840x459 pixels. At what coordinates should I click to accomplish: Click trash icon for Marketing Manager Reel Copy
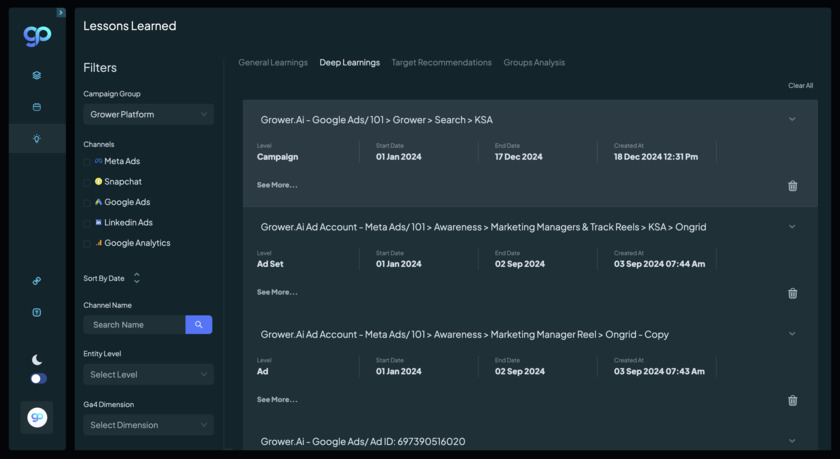click(x=792, y=400)
